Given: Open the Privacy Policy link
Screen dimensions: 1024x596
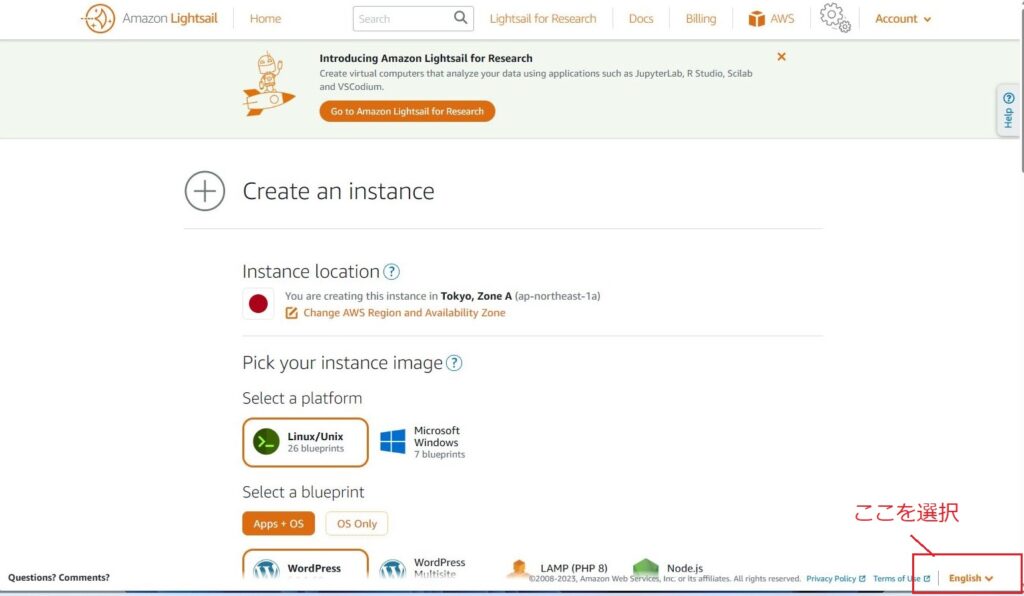Looking at the screenshot, I should coord(835,579).
